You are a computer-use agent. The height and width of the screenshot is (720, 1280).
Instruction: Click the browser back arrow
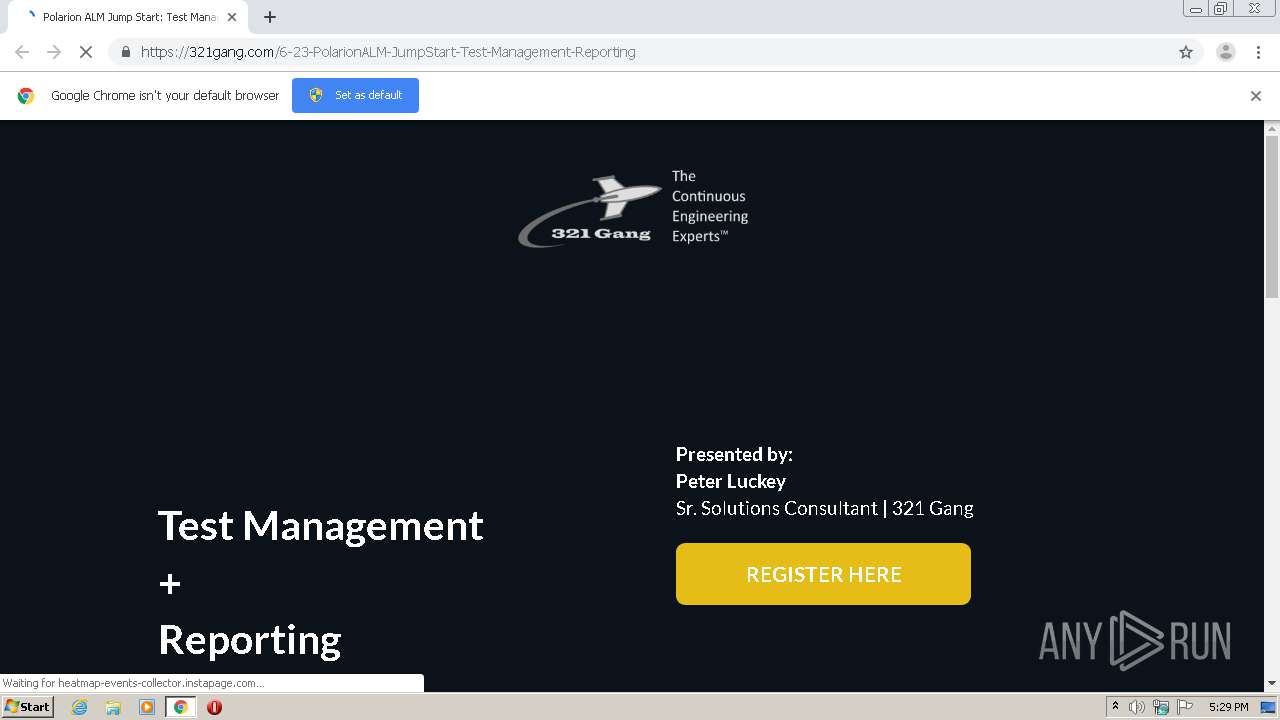[22, 52]
